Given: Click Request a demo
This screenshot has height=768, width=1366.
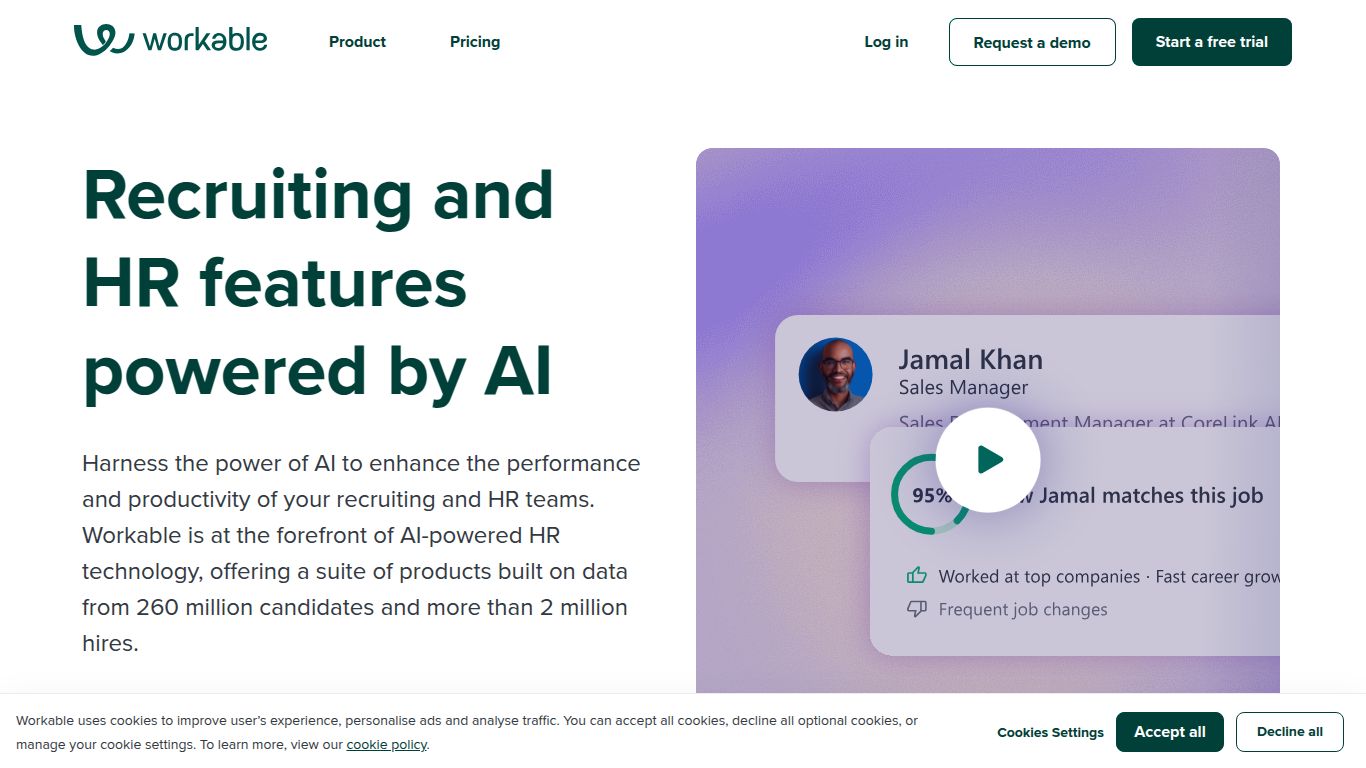Looking at the screenshot, I should [x=1032, y=42].
